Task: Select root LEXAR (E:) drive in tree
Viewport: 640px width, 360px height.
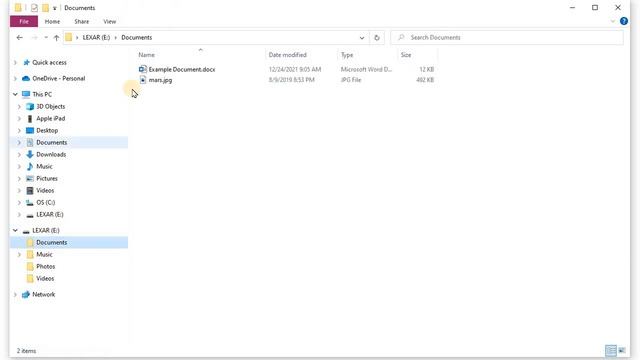Action: tap(46, 231)
